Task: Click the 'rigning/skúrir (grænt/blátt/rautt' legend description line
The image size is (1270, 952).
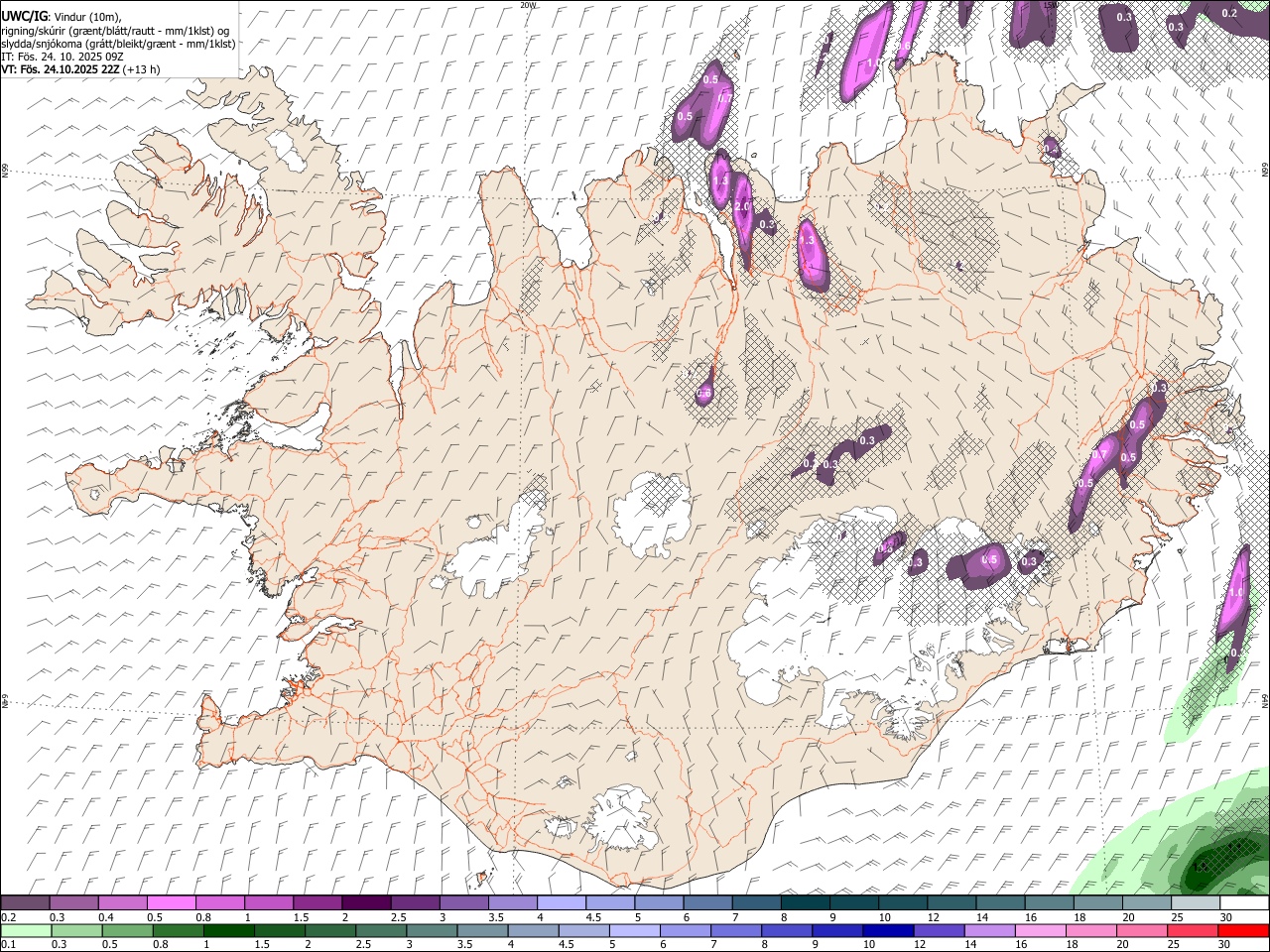Action: pos(116,30)
